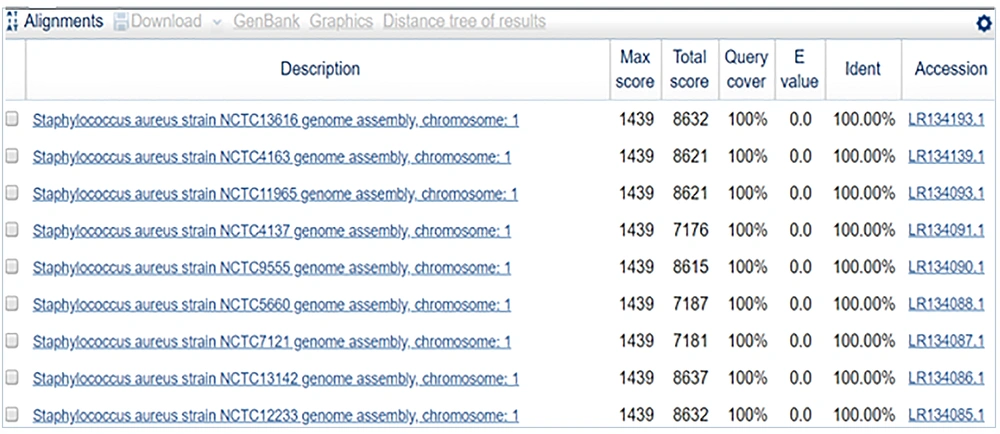Viewport: 1000px width, 434px height.
Task: Sort by the Ident column header
Action: [x=862, y=69]
